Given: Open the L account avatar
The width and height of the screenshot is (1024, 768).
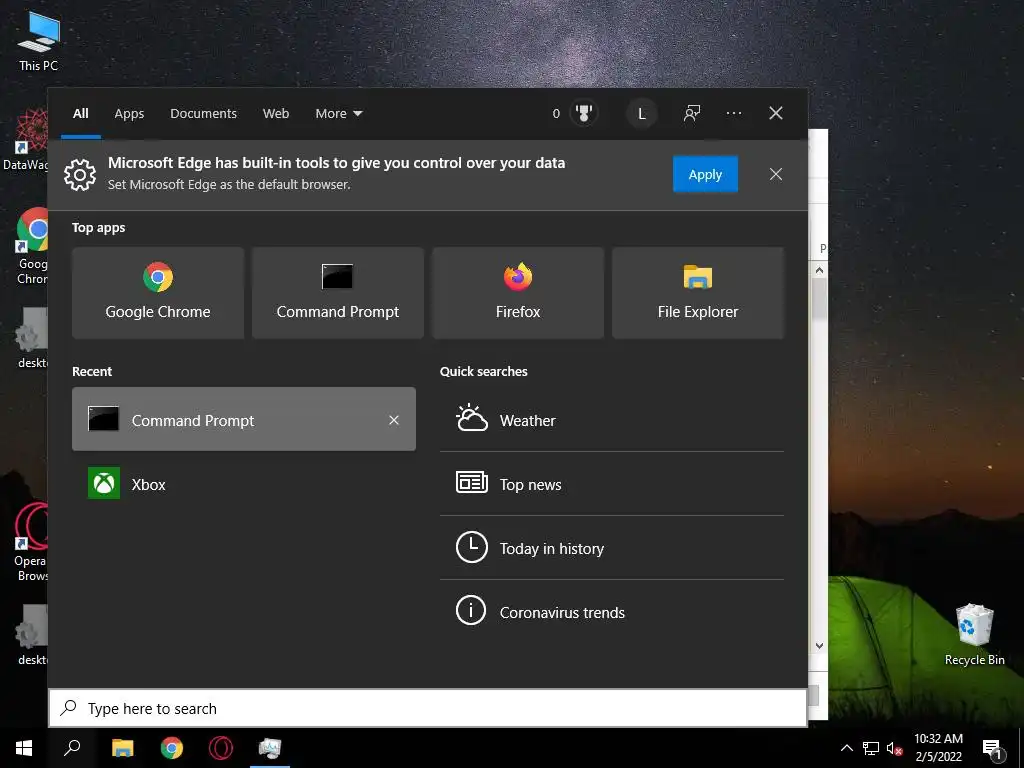Looking at the screenshot, I should click(642, 114).
